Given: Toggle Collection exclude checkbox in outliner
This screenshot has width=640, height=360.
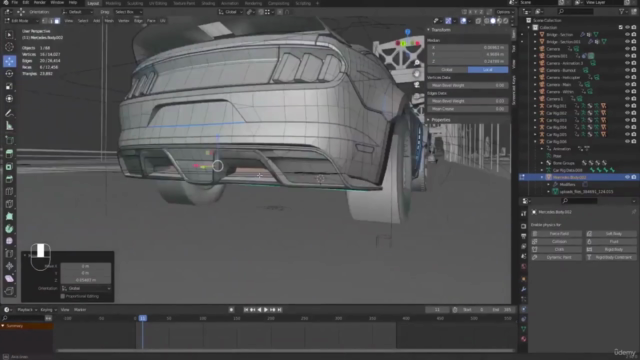Looking at the screenshot, I should click(x=621, y=27).
